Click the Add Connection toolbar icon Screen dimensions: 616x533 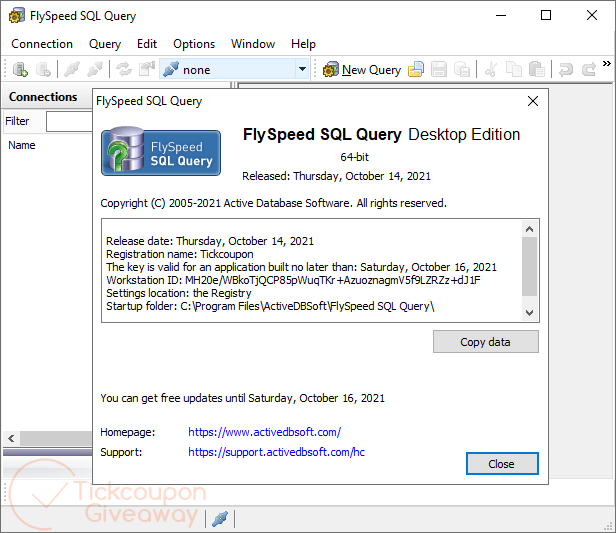pos(20,70)
